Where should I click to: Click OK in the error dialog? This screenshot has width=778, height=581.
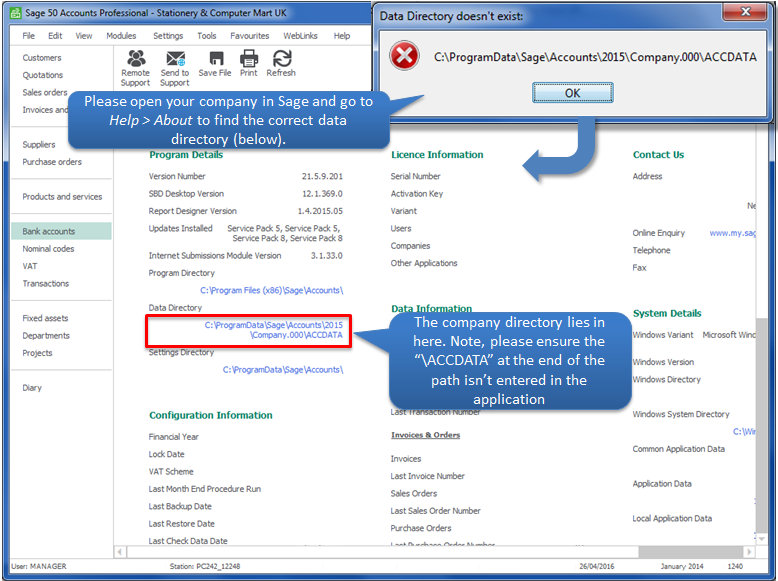point(573,93)
